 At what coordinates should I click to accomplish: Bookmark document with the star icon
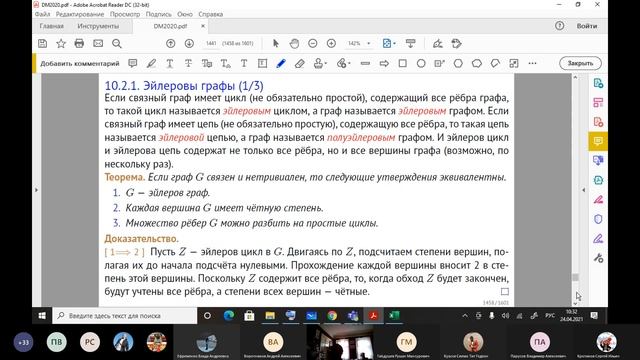[61, 43]
